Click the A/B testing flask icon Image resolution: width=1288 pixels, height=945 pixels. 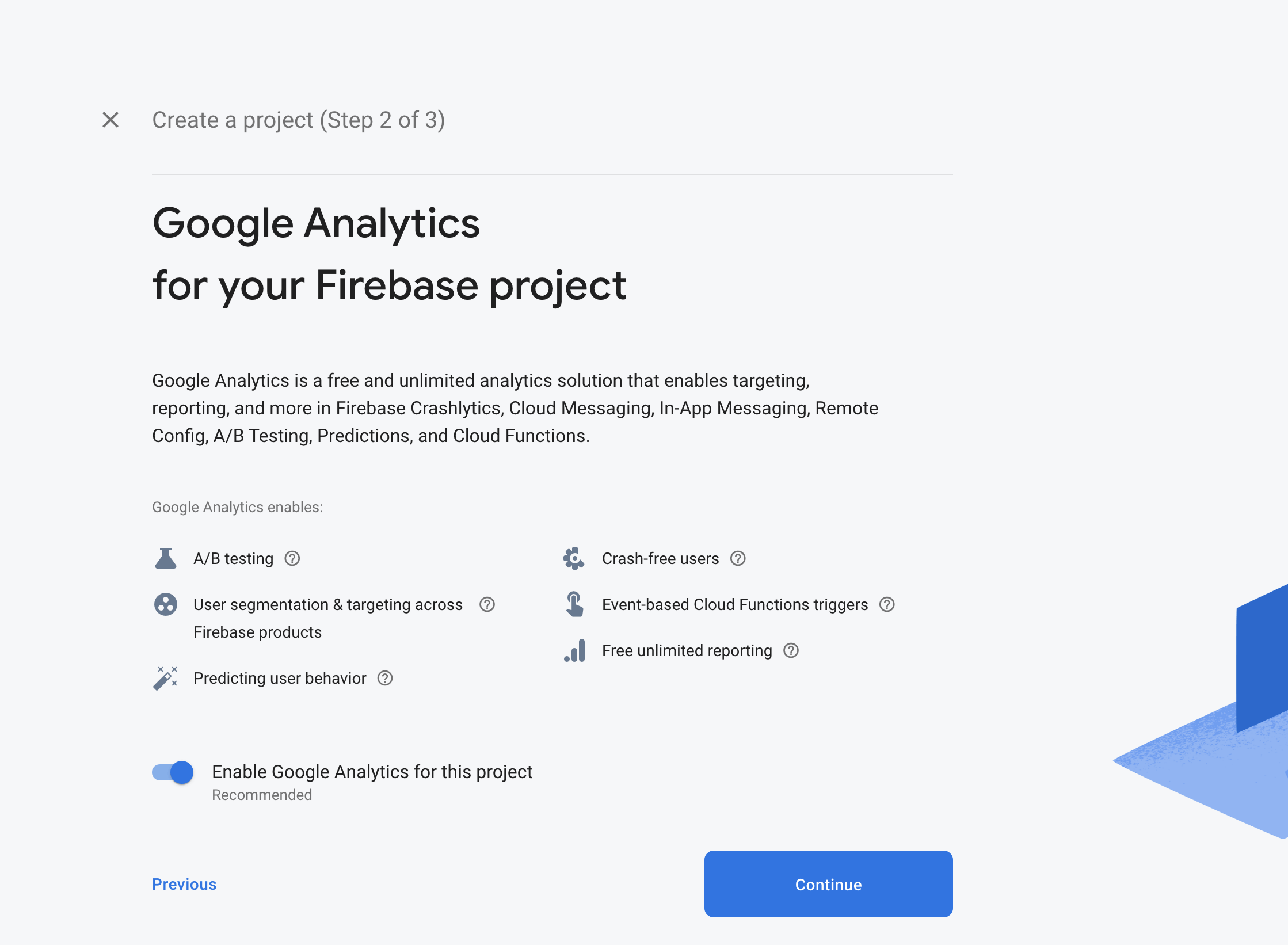166,558
